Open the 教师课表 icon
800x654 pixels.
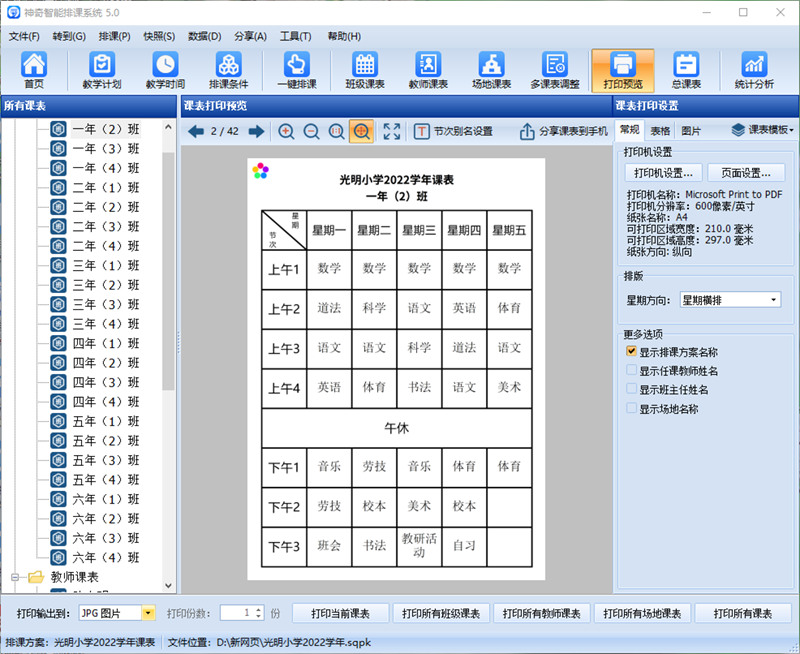tap(428, 70)
